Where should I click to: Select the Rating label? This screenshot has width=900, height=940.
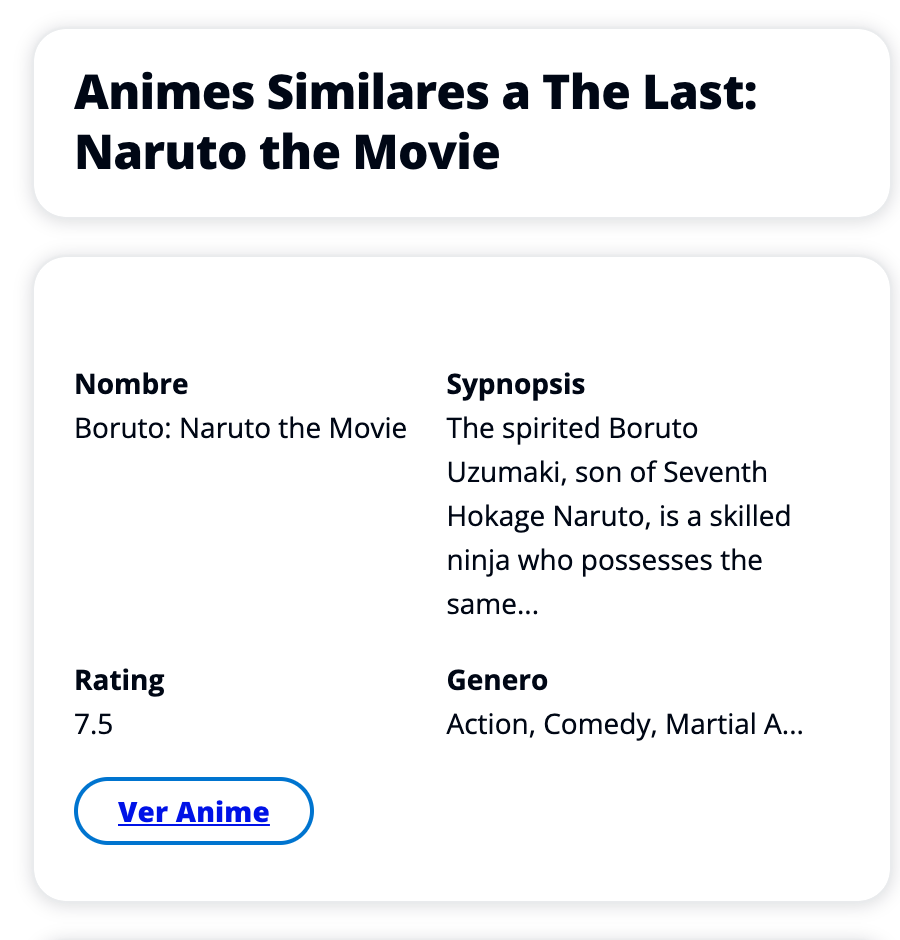(119, 680)
